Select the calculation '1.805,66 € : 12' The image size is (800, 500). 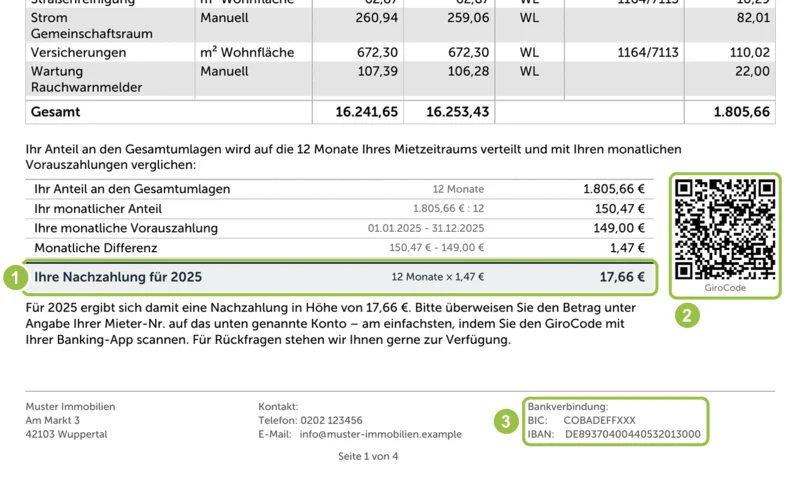tap(448, 209)
